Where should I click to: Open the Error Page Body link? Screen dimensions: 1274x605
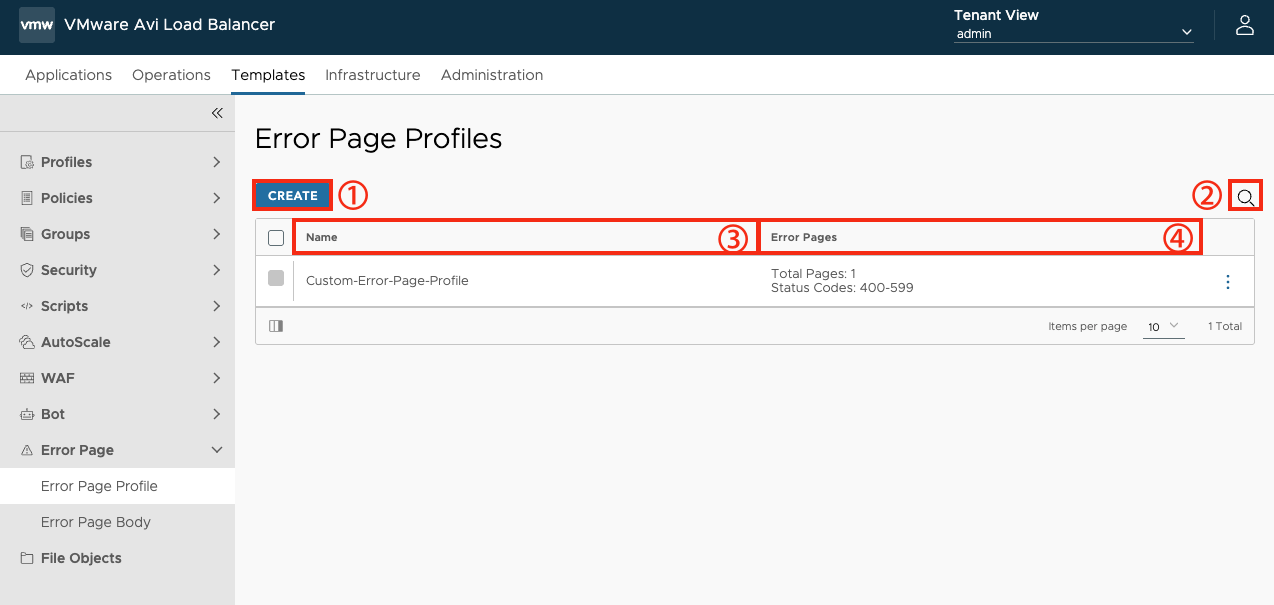(96, 522)
